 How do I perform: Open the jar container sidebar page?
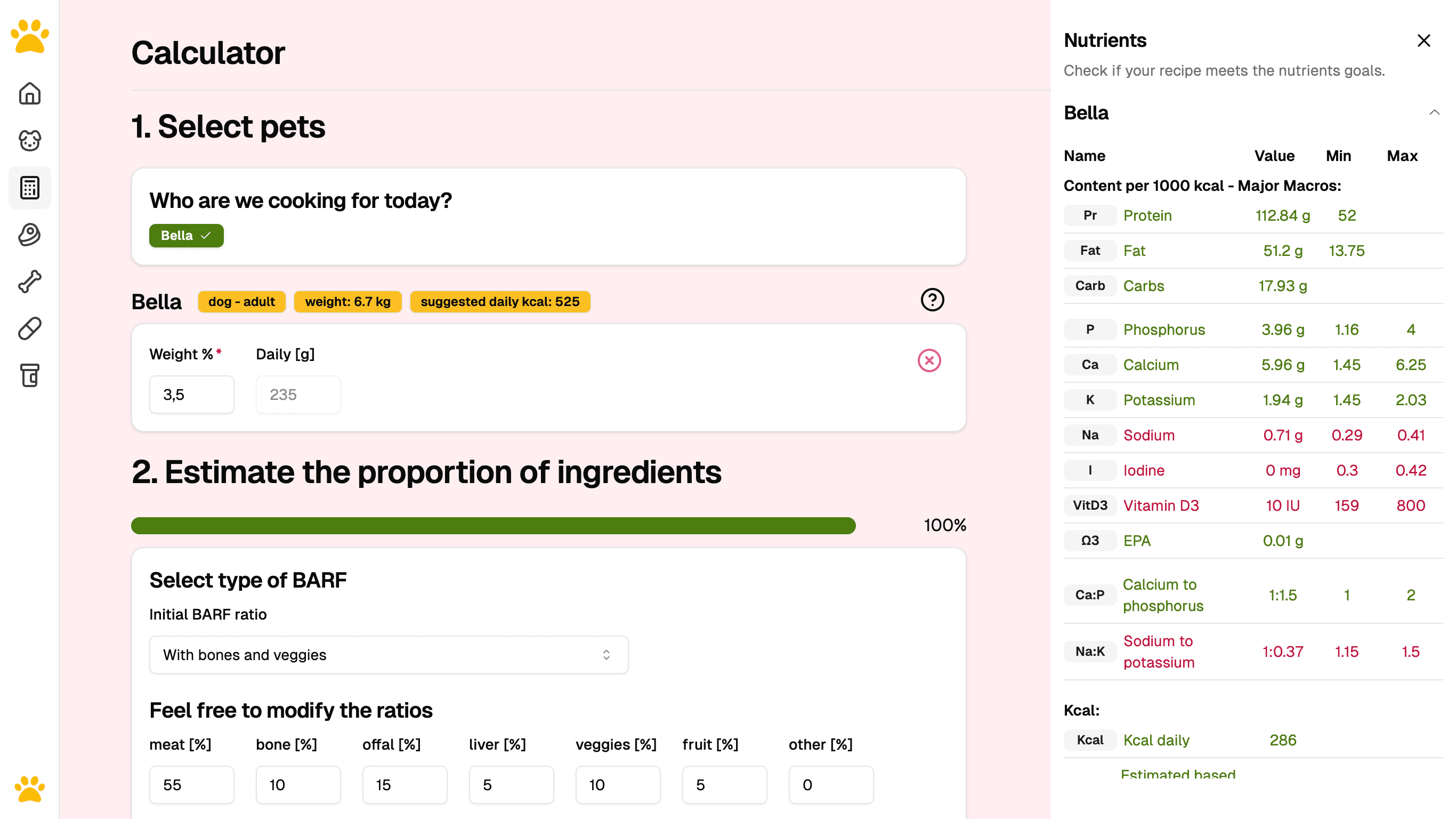(x=29, y=375)
